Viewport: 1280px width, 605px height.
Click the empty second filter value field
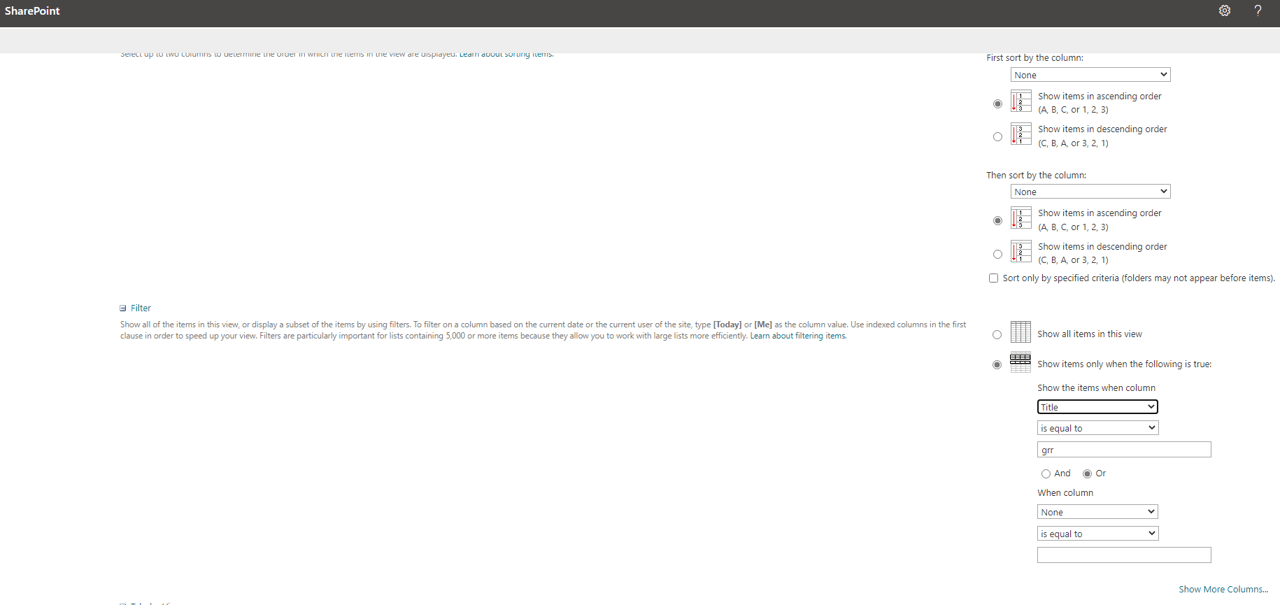pyautogui.click(x=1124, y=555)
